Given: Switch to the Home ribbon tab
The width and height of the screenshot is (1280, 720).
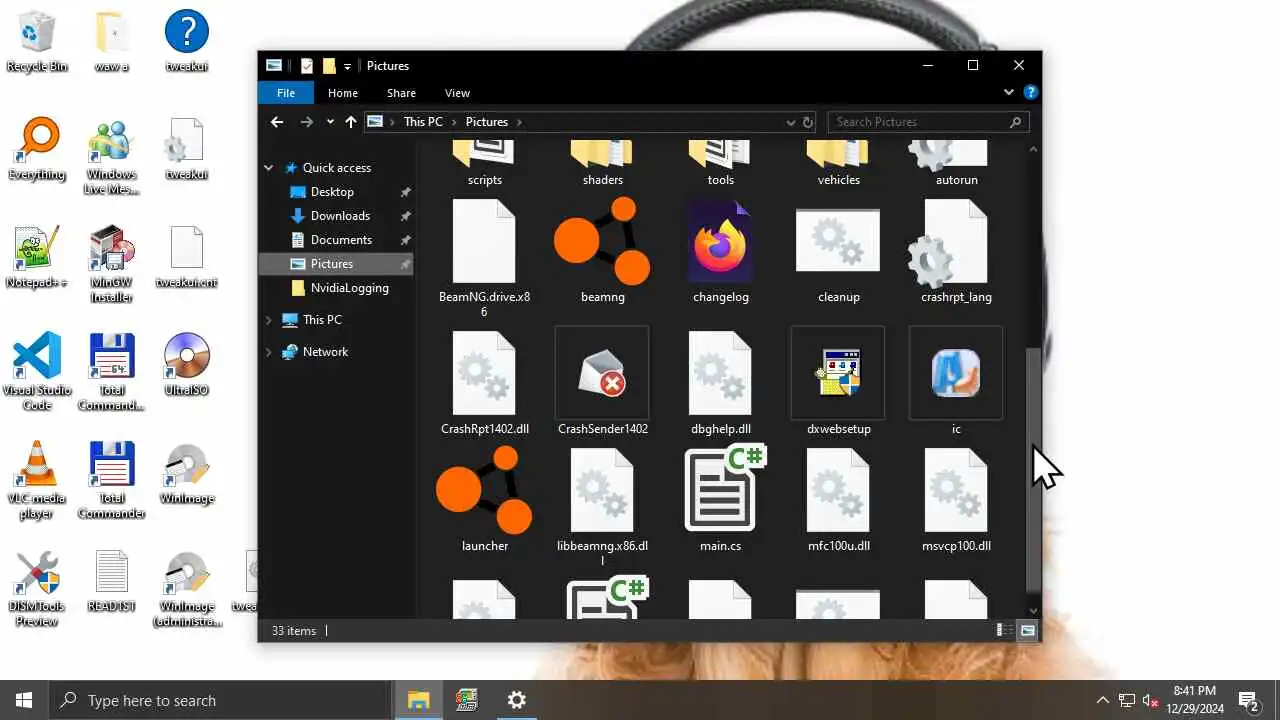Looking at the screenshot, I should pos(343,93).
